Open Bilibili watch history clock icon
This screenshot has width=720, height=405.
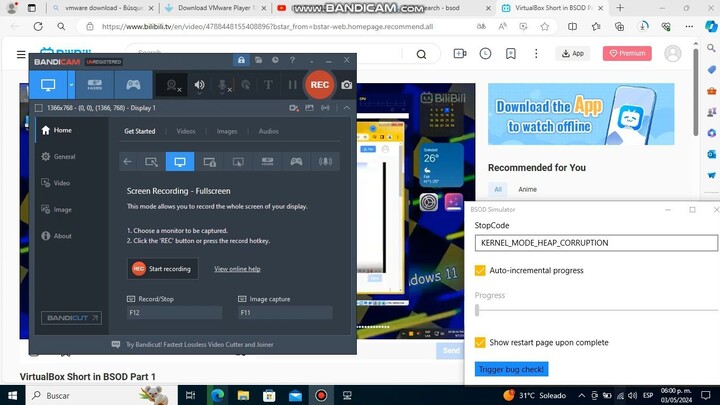(x=485, y=54)
